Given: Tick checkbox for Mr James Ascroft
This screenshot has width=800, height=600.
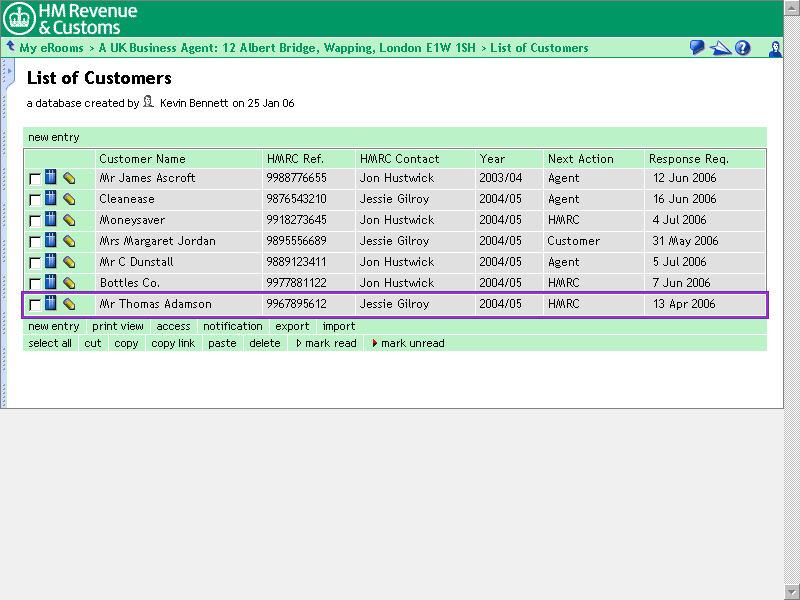Looking at the screenshot, I should [x=35, y=179].
